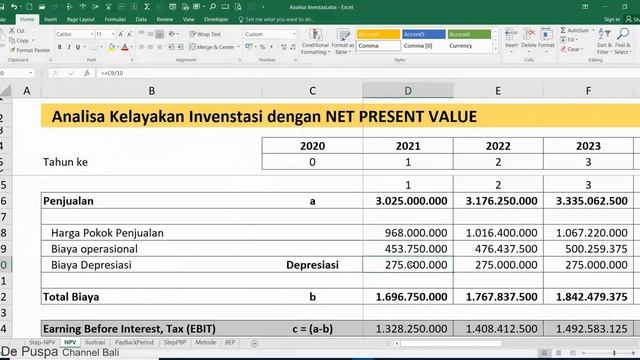Toggle Underline formatting
The image size is (640, 360).
78,47
